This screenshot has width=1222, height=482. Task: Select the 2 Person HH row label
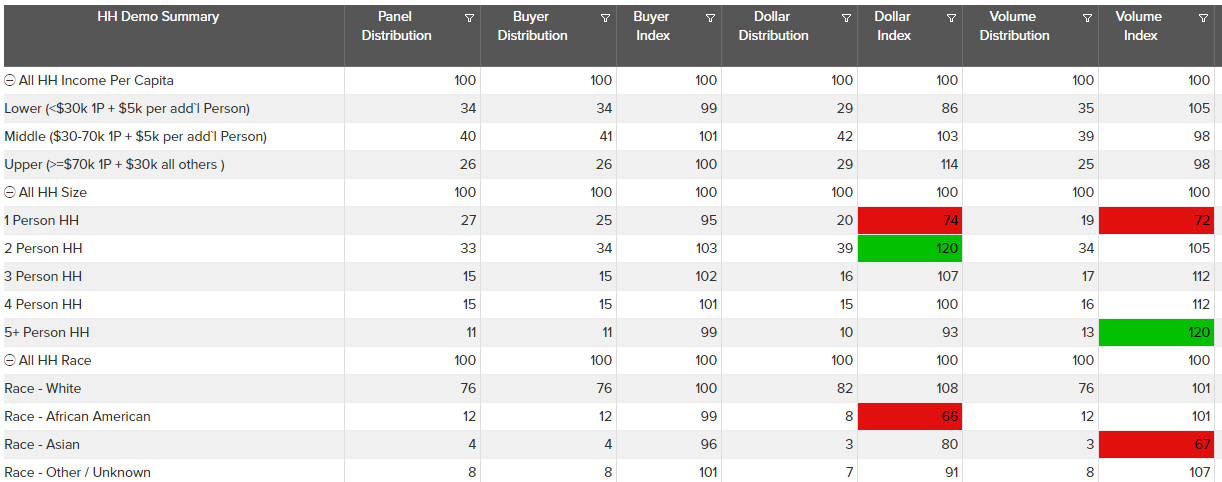tap(43, 249)
